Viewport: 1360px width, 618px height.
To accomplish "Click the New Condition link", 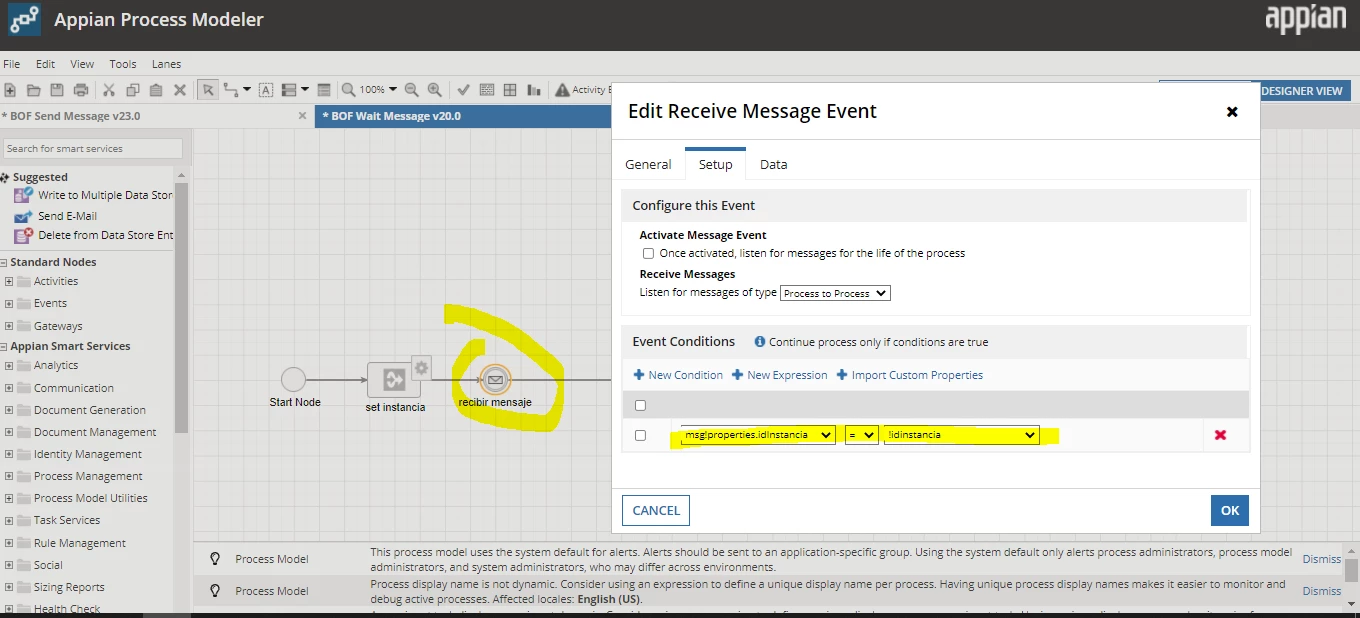I will click(678, 375).
